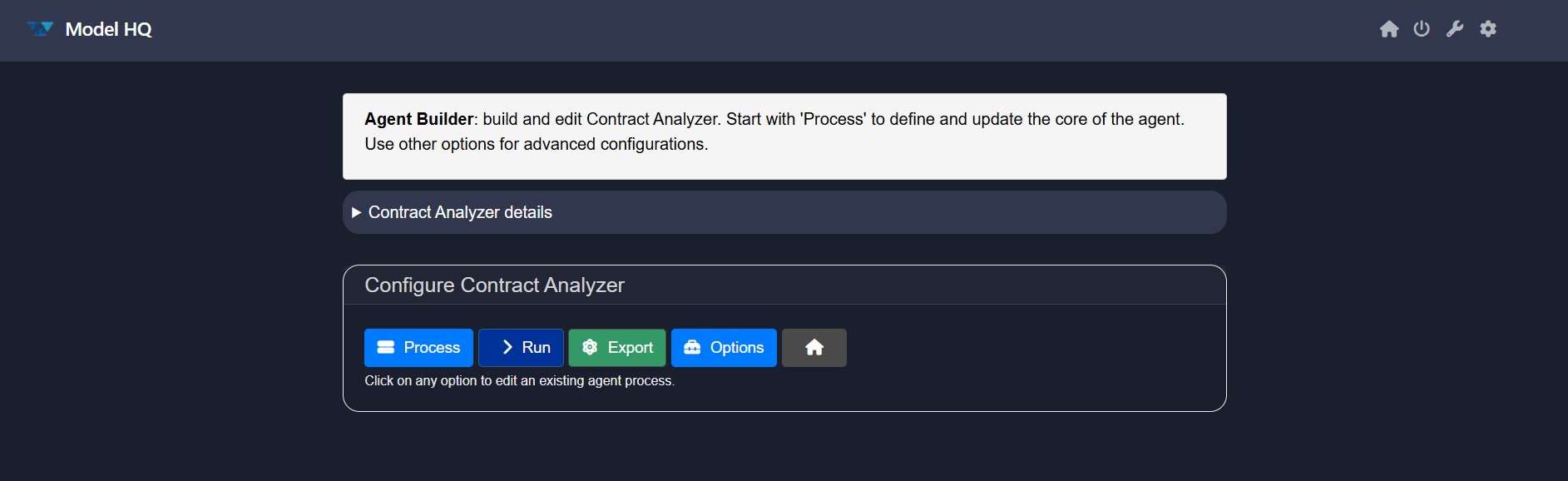This screenshot has height=481, width=1568.
Task: Open settings via the gear icon
Action: [1488, 29]
